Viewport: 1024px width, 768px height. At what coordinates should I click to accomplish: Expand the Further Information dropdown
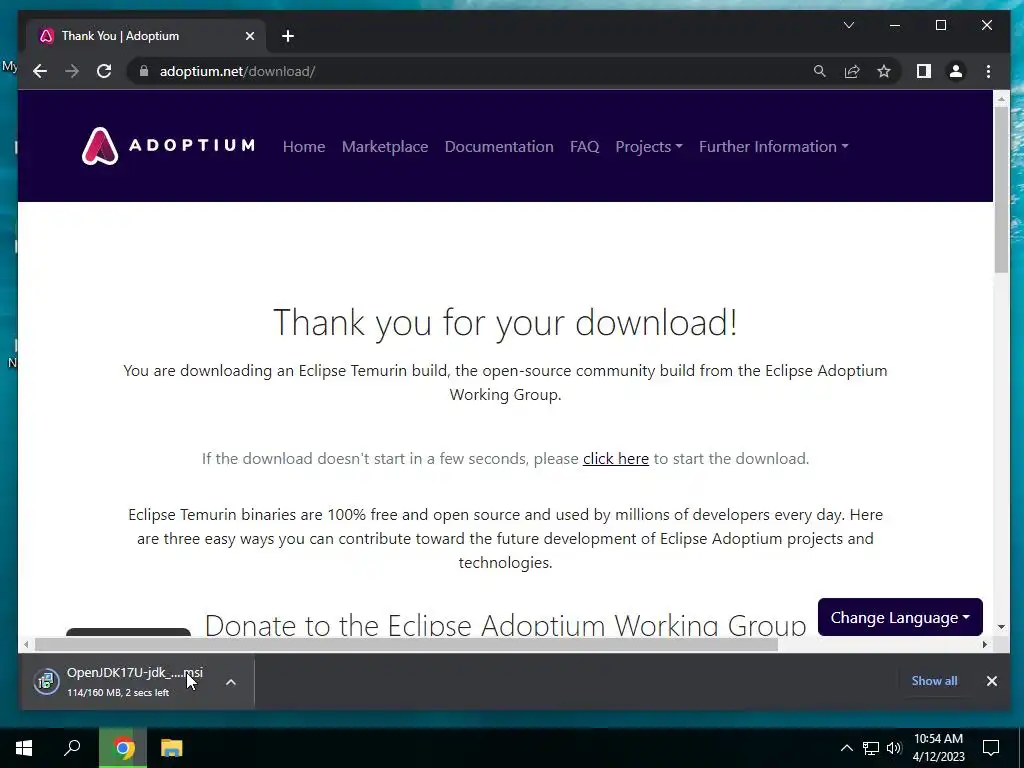tap(774, 146)
